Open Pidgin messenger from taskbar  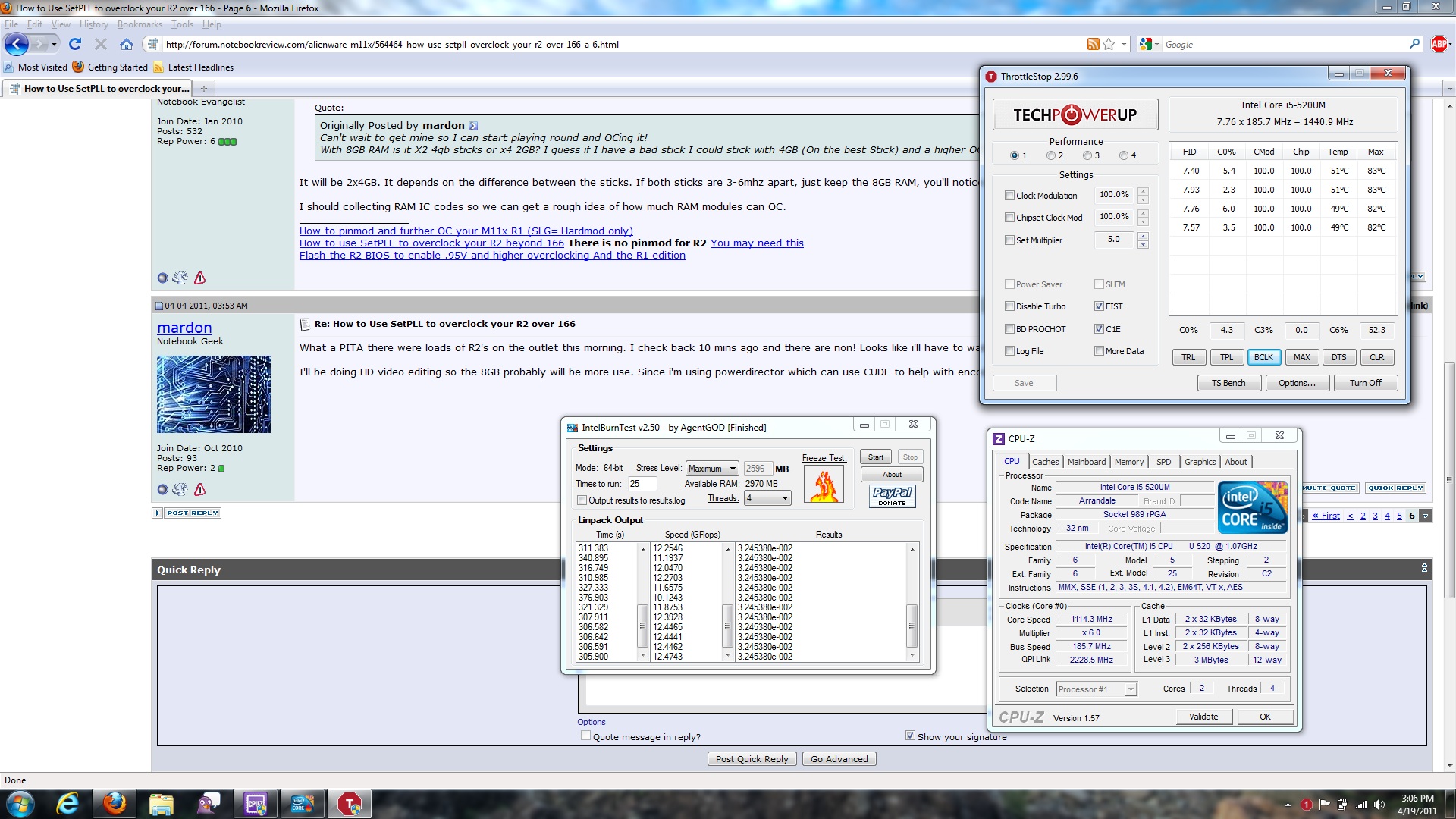click(208, 804)
